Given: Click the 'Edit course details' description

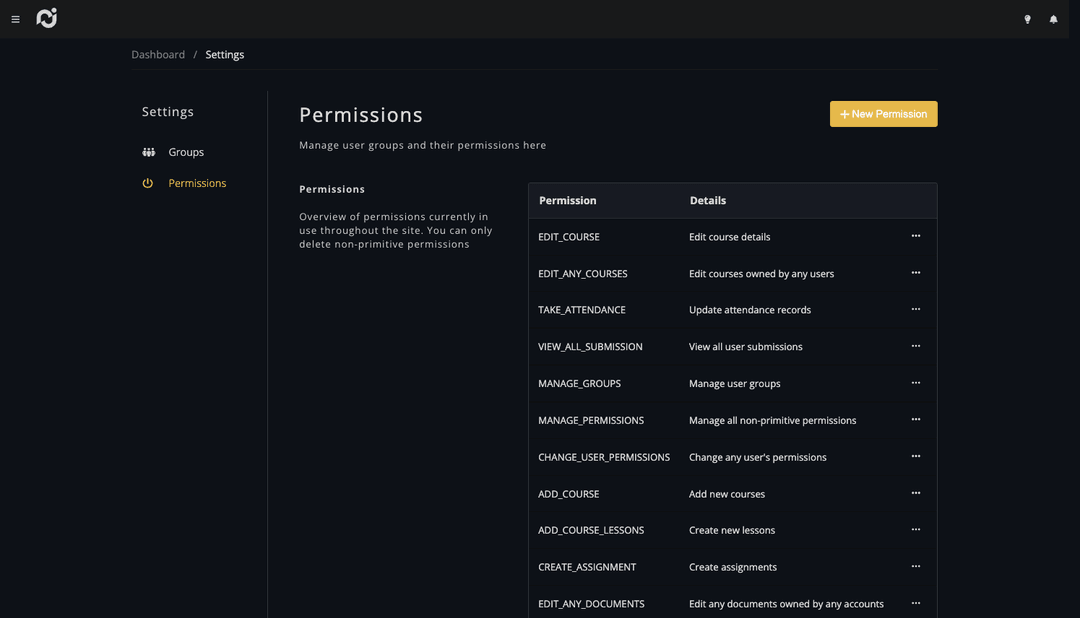Looking at the screenshot, I should [729, 237].
